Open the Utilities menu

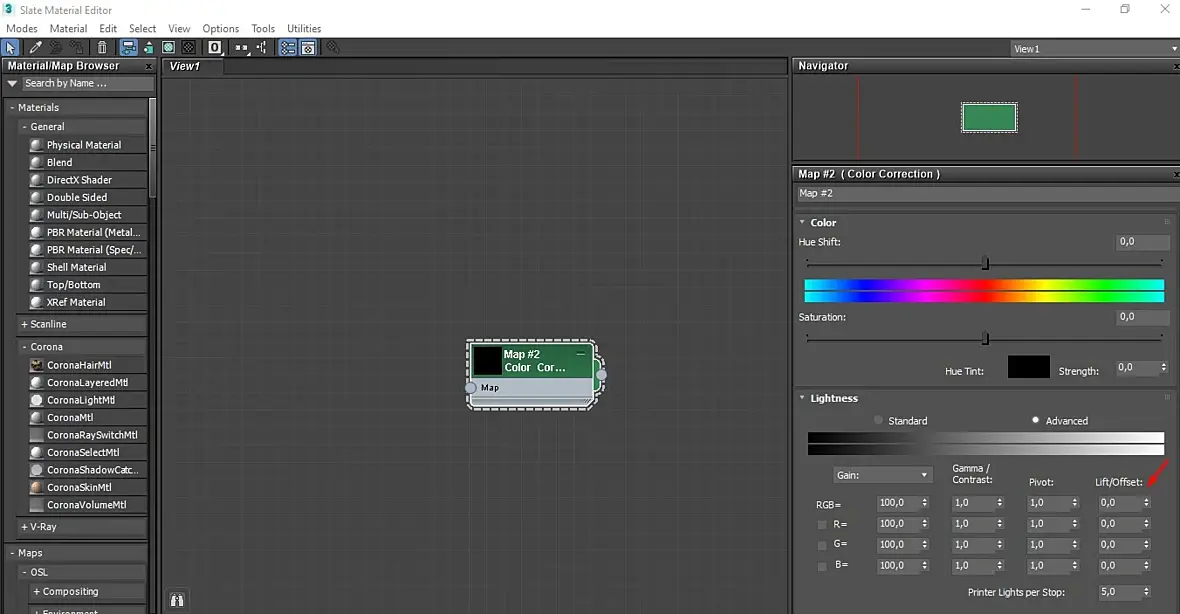click(x=304, y=28)
